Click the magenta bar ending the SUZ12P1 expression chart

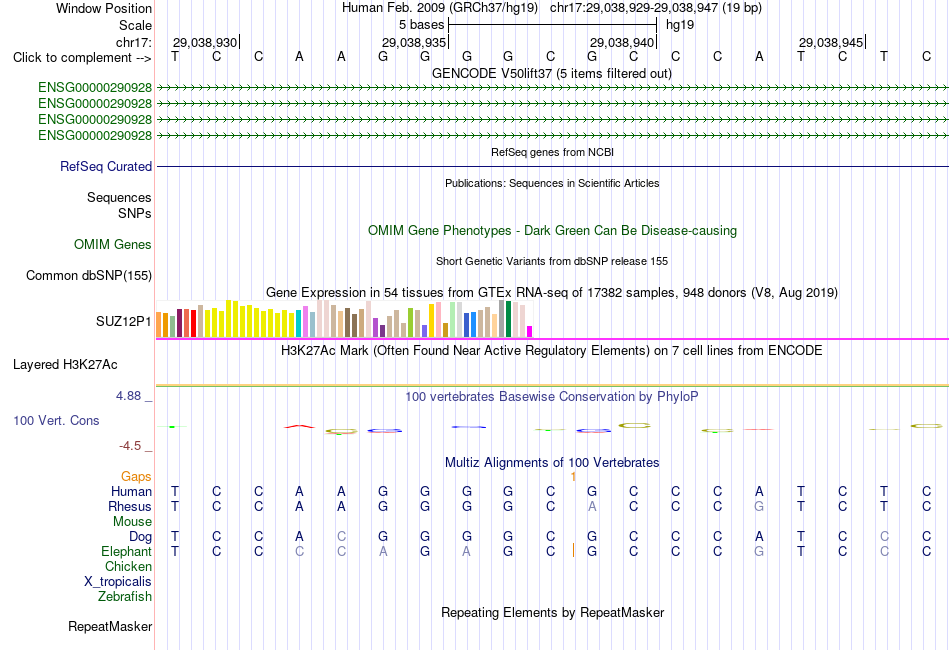[530, 331]
